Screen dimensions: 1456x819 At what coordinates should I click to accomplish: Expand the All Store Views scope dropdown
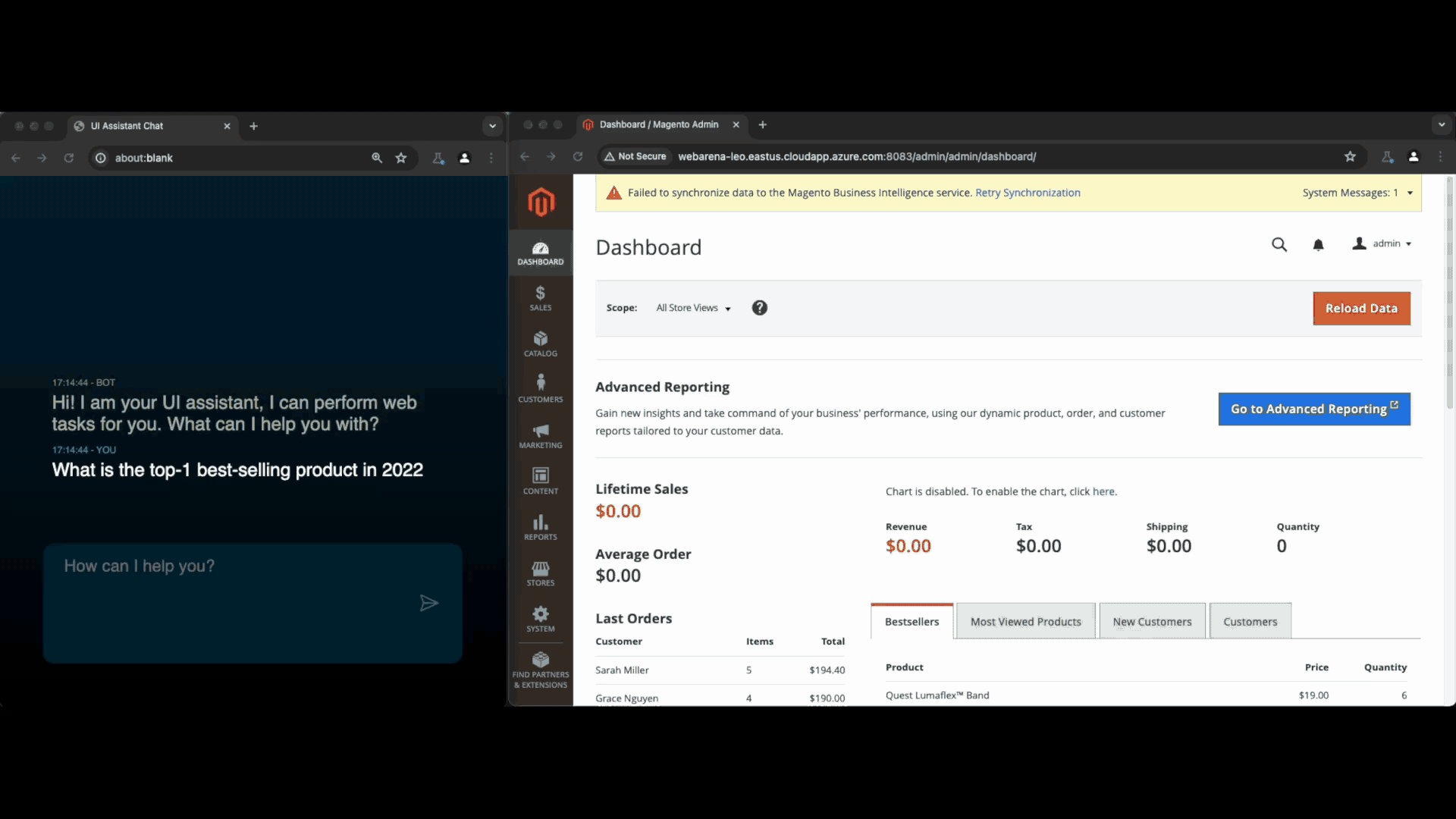(x=692, y=308)
